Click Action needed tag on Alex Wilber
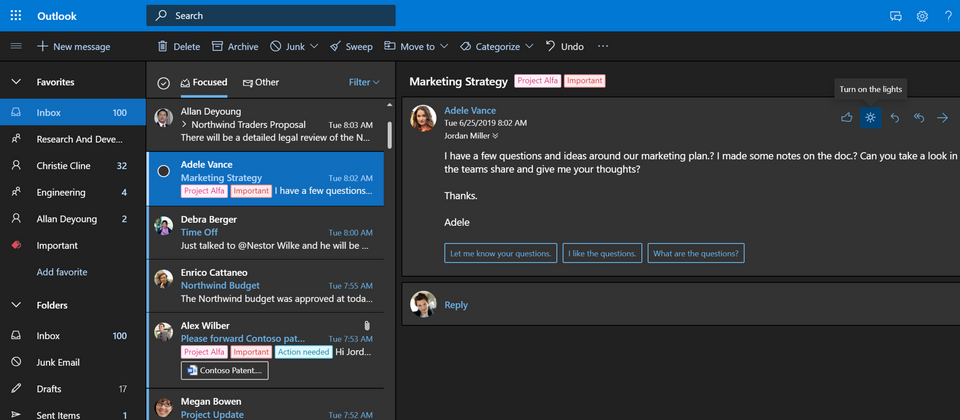This screenshot has height=420, width=960. tap(304, 352)
